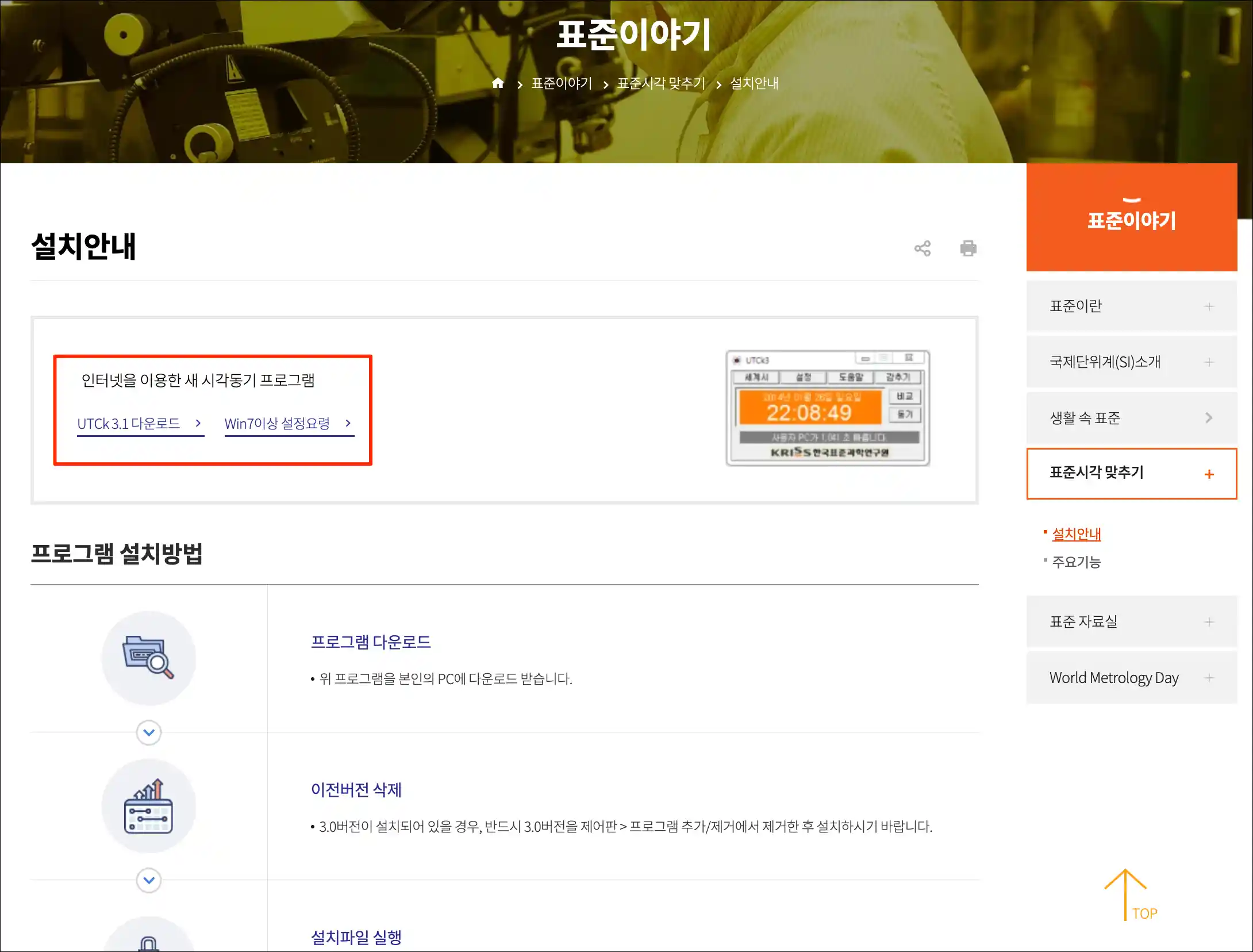
Task: Open 표준 자료실 sidebar item
Action: tap(1132, 621)
